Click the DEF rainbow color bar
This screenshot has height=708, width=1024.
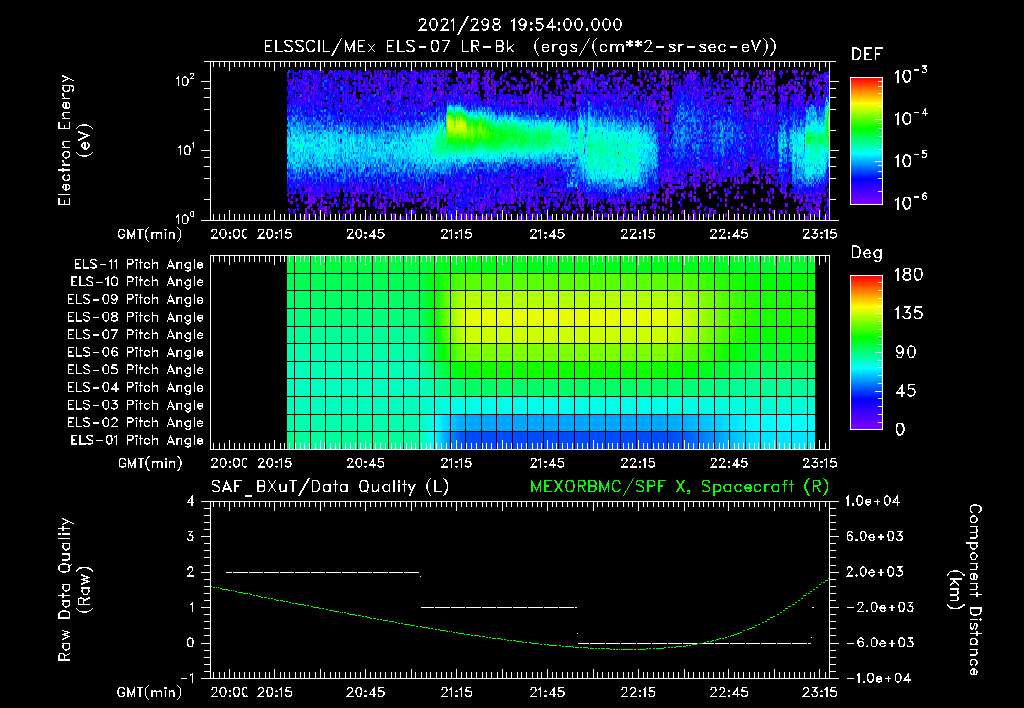point(866,141)
